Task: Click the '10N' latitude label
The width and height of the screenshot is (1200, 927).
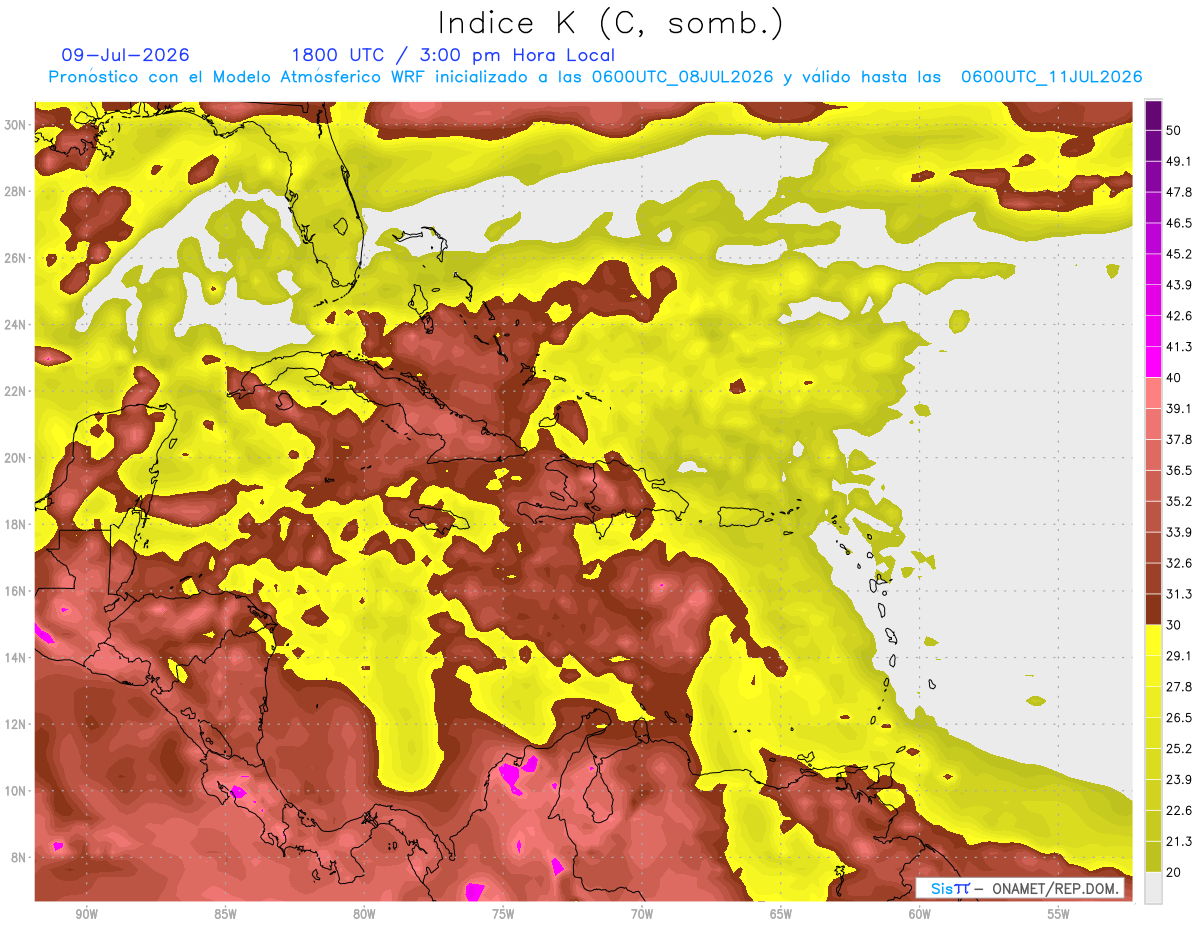Action: coord(15,791)
